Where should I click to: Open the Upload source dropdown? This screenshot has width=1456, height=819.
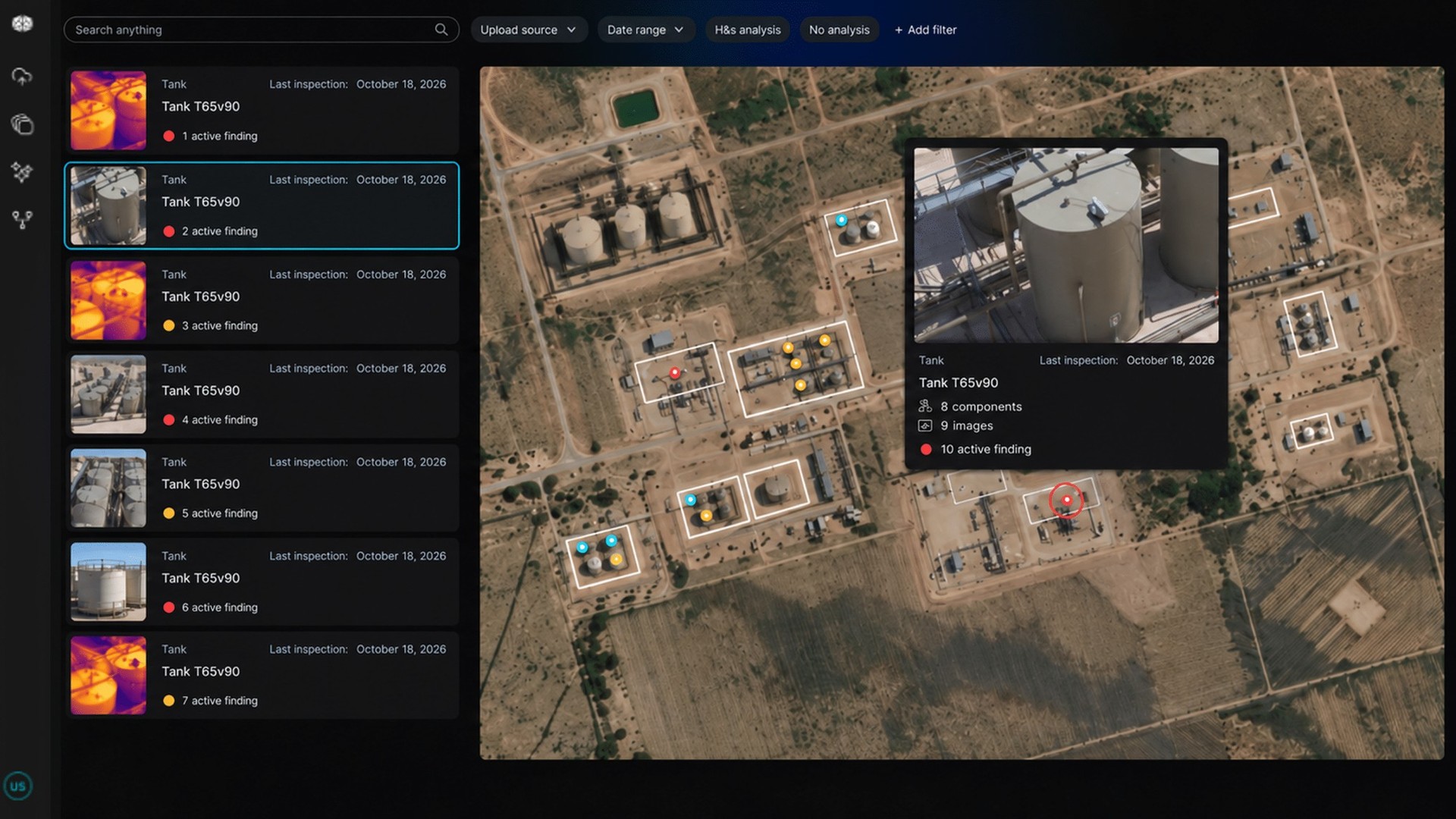point(529,30)
